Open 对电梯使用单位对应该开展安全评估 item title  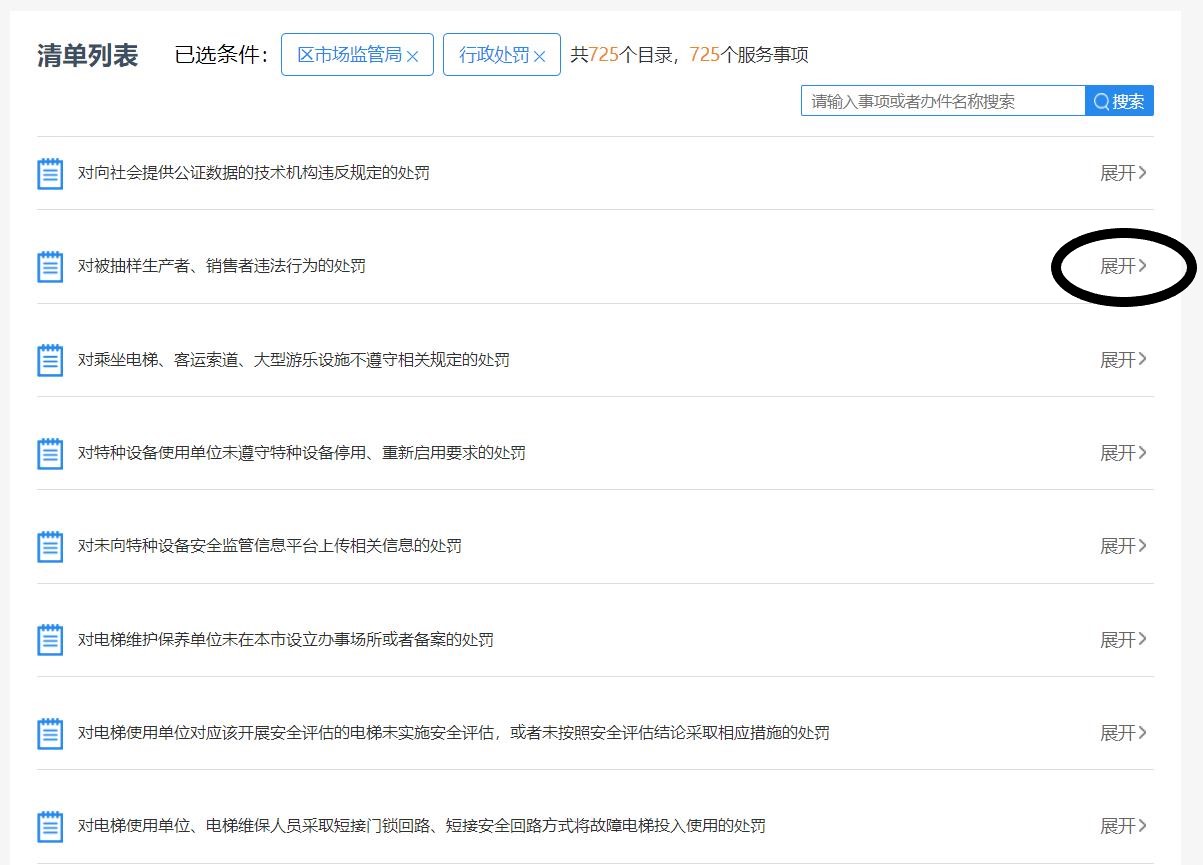point(453,733)
